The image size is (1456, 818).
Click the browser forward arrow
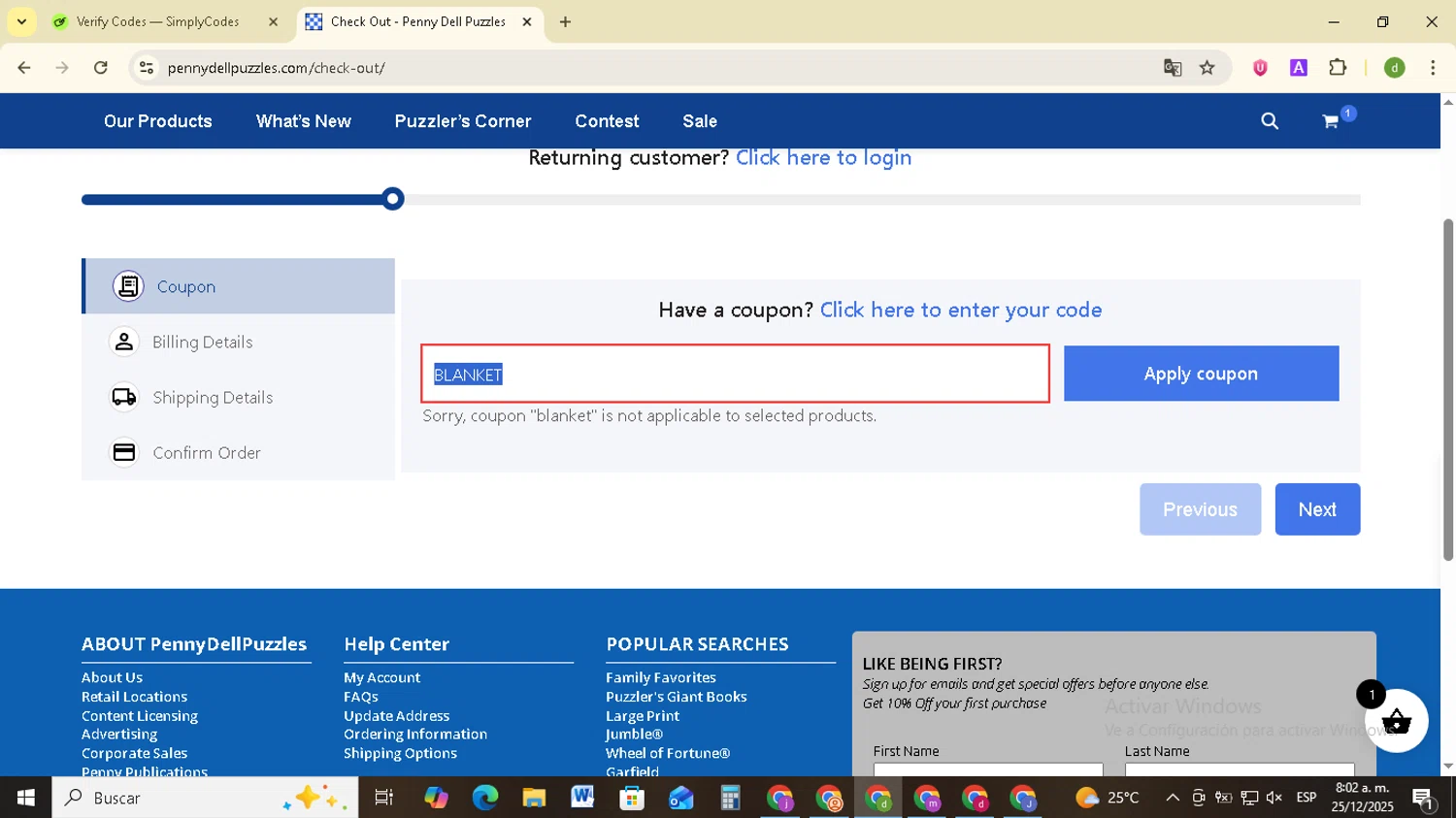[62, 68]
